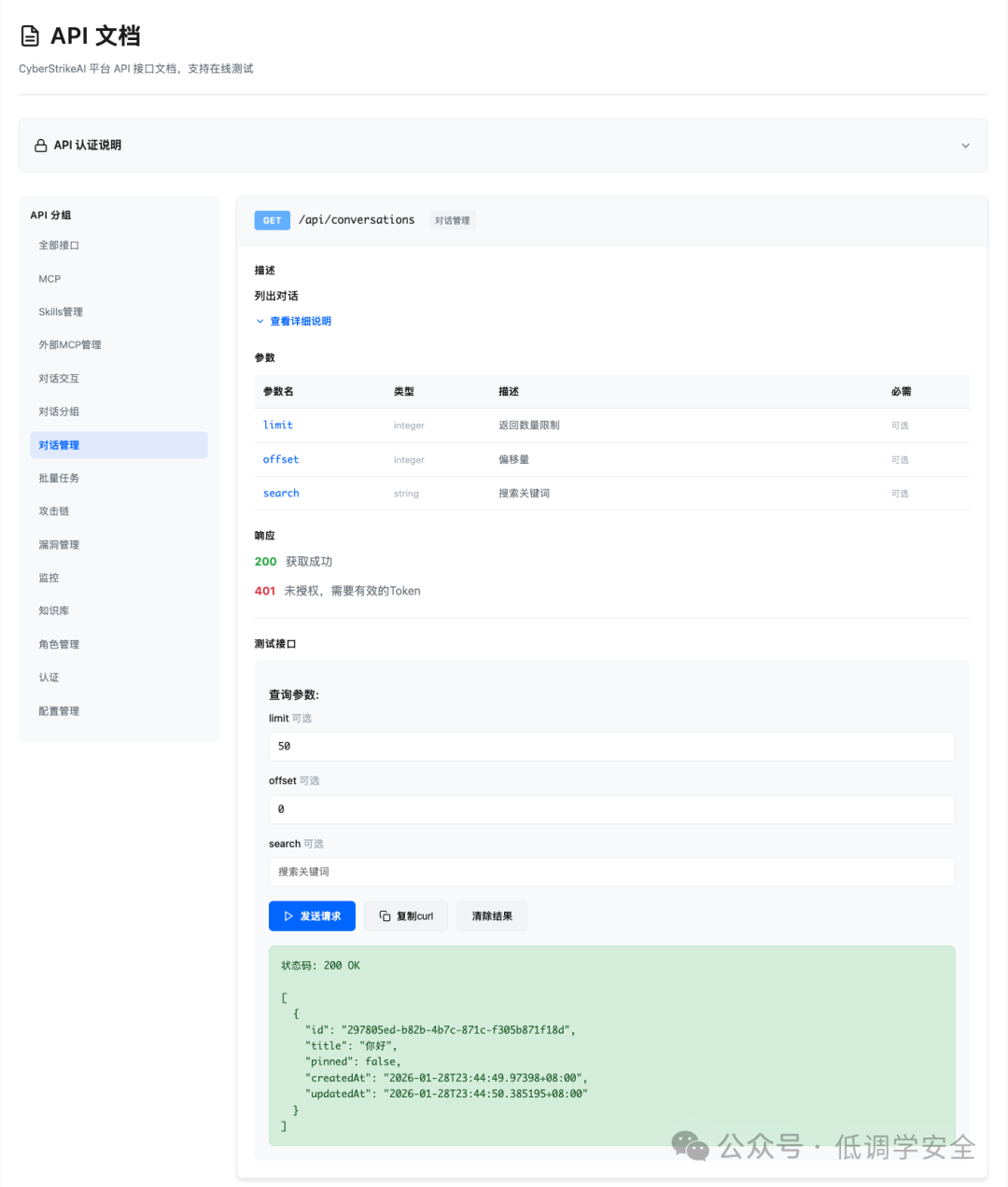Expand 查看详细说明 details link
Image resolution: width=1008 pixels, height=1187 pixels.
[294, 321]
